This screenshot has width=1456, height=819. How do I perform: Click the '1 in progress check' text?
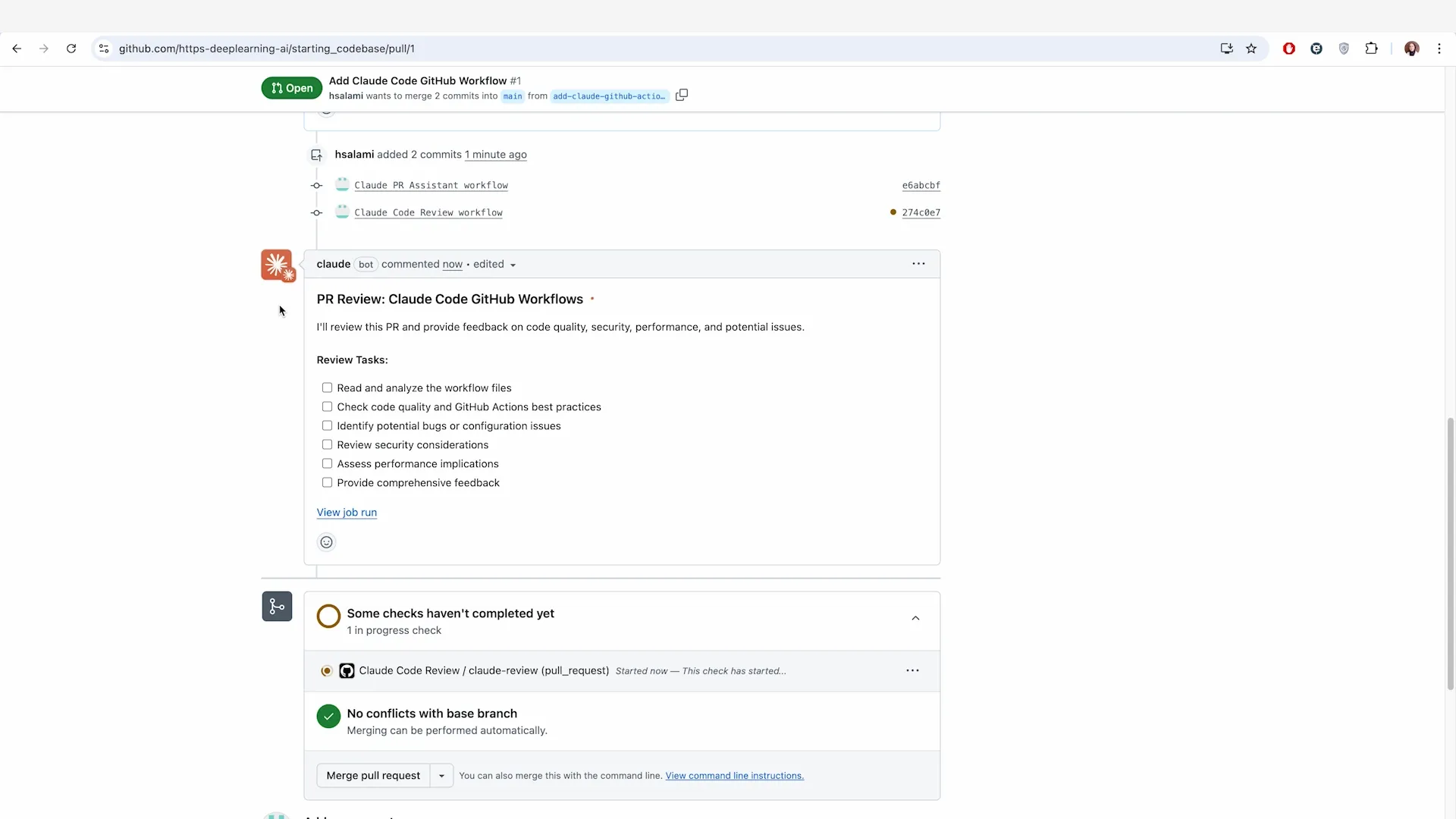coord(394,631)
